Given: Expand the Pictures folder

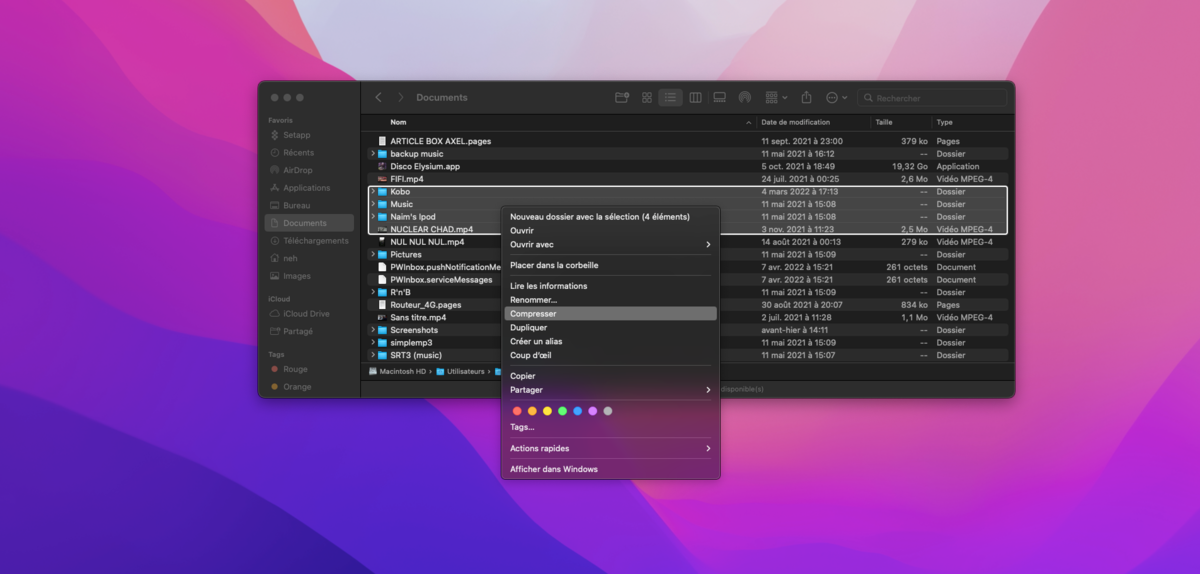Looking at the screenshot, I should tap(372, 254).
